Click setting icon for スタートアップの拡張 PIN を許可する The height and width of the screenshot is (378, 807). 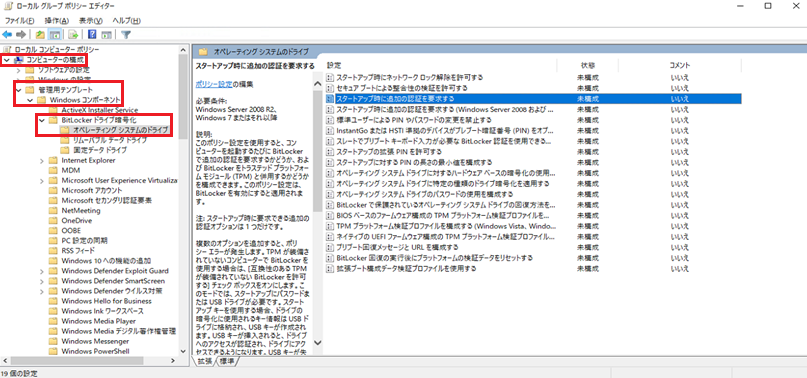(x=330, y=151)
